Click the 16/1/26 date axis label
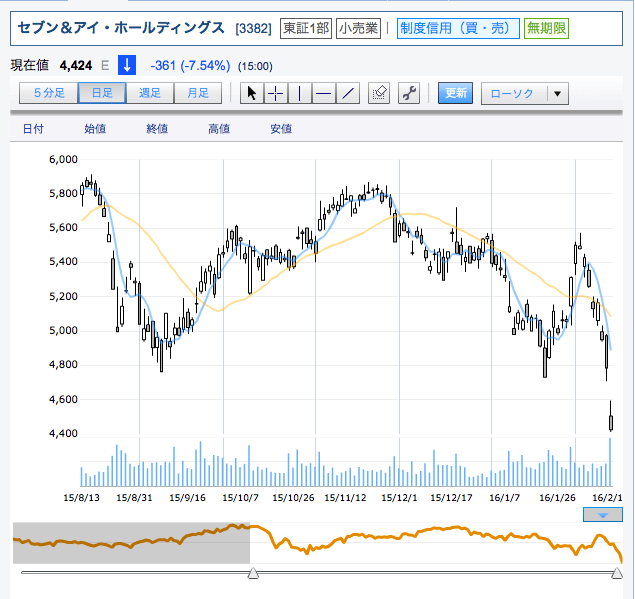Viewport: 635px width, 599px height. click(557, 498)
